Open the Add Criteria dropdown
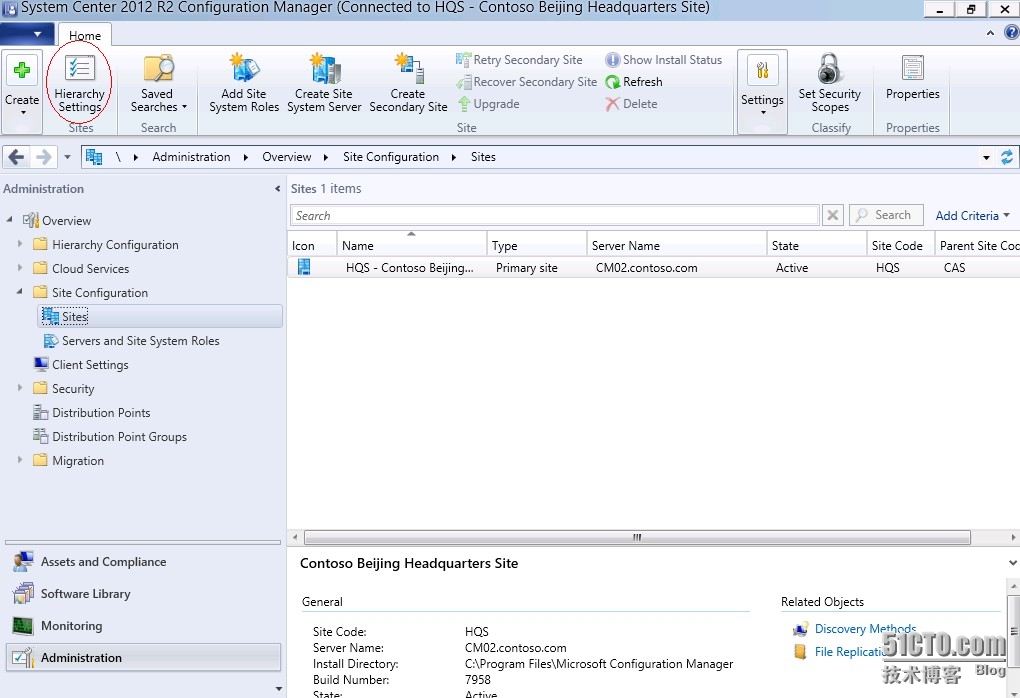This screenshot has height=698, width=1020. tap(973, 215)
